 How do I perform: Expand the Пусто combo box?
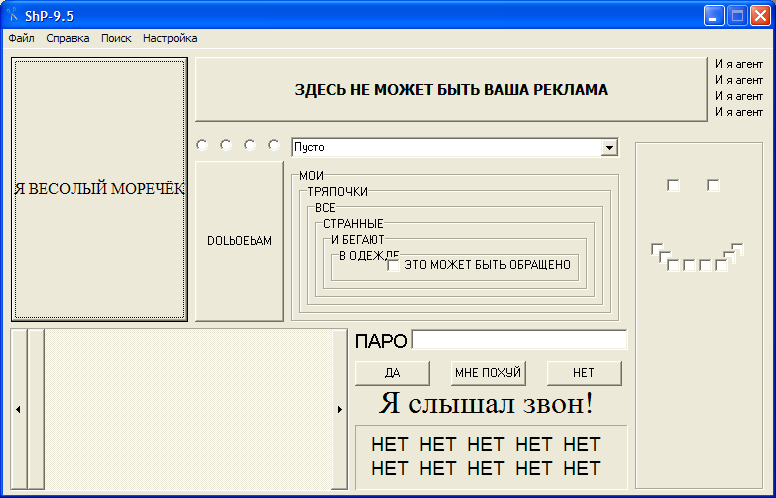pyautogui.click(x=609, y=148)
